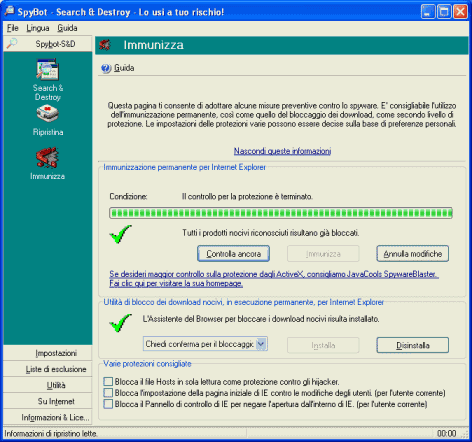Click the Annulla modifiche button
Screen dimensions: 472x442
pos(413,254)
